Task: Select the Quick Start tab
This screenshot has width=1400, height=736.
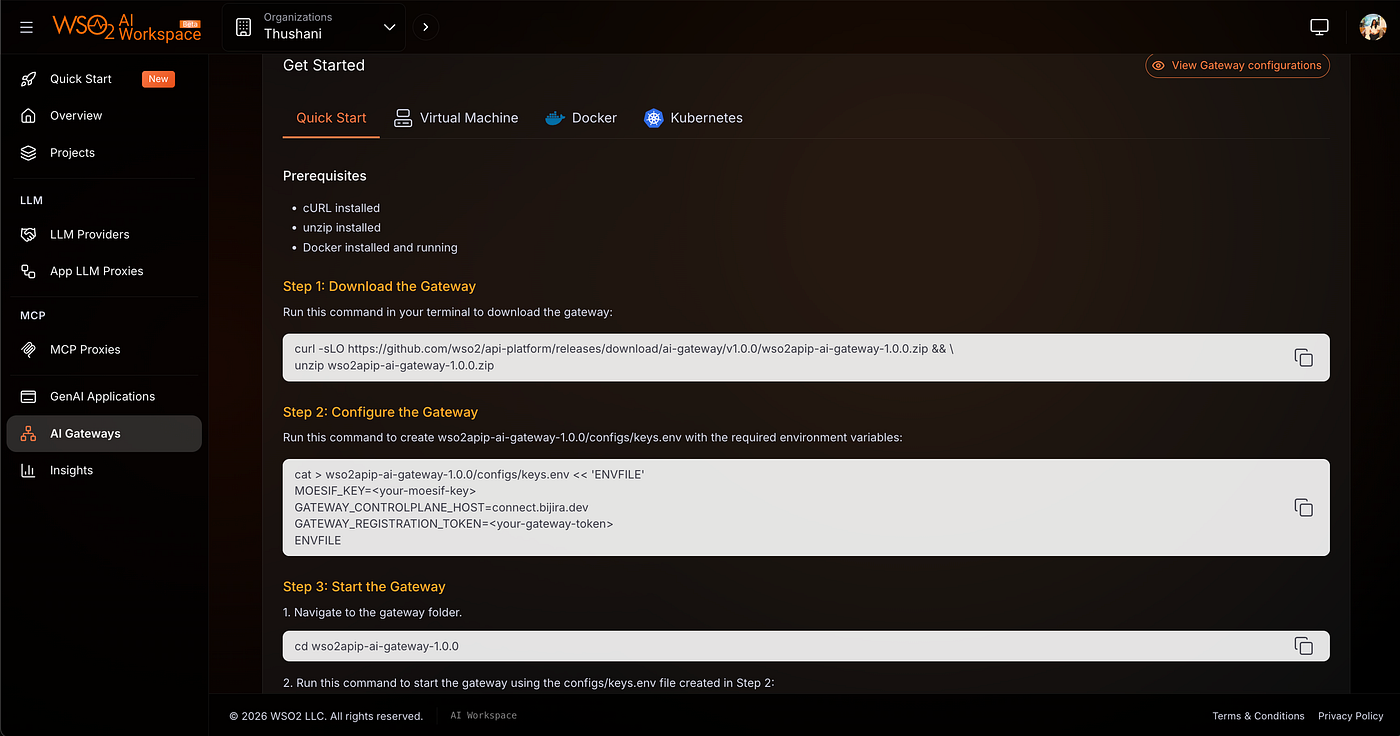Action: click(331, 118)
